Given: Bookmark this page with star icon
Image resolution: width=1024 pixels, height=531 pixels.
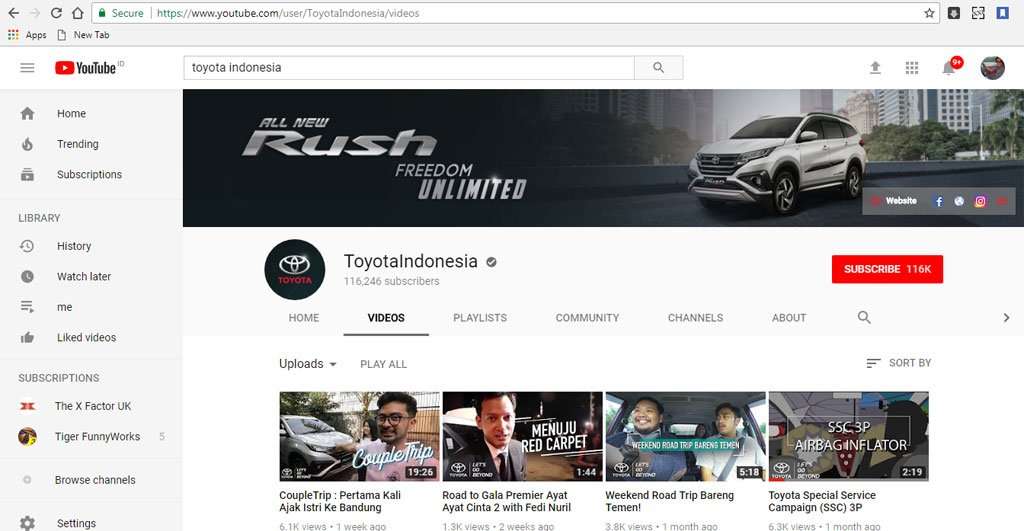Looking at the screenshot, I should (x=929, y=13).
